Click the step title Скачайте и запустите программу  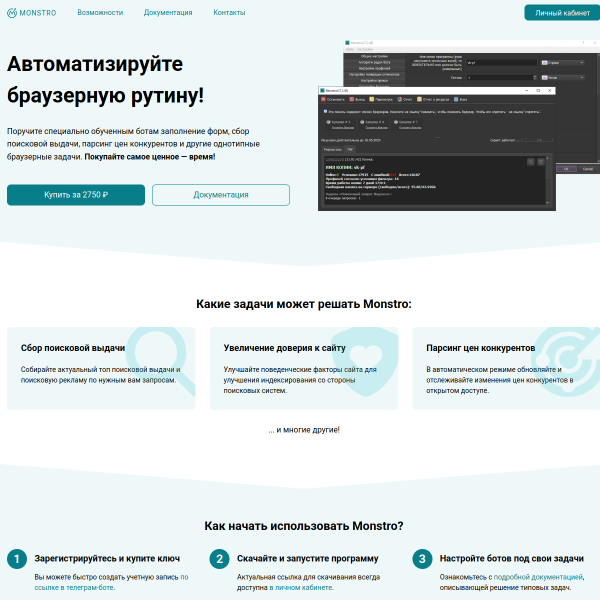tap(308, 558)
